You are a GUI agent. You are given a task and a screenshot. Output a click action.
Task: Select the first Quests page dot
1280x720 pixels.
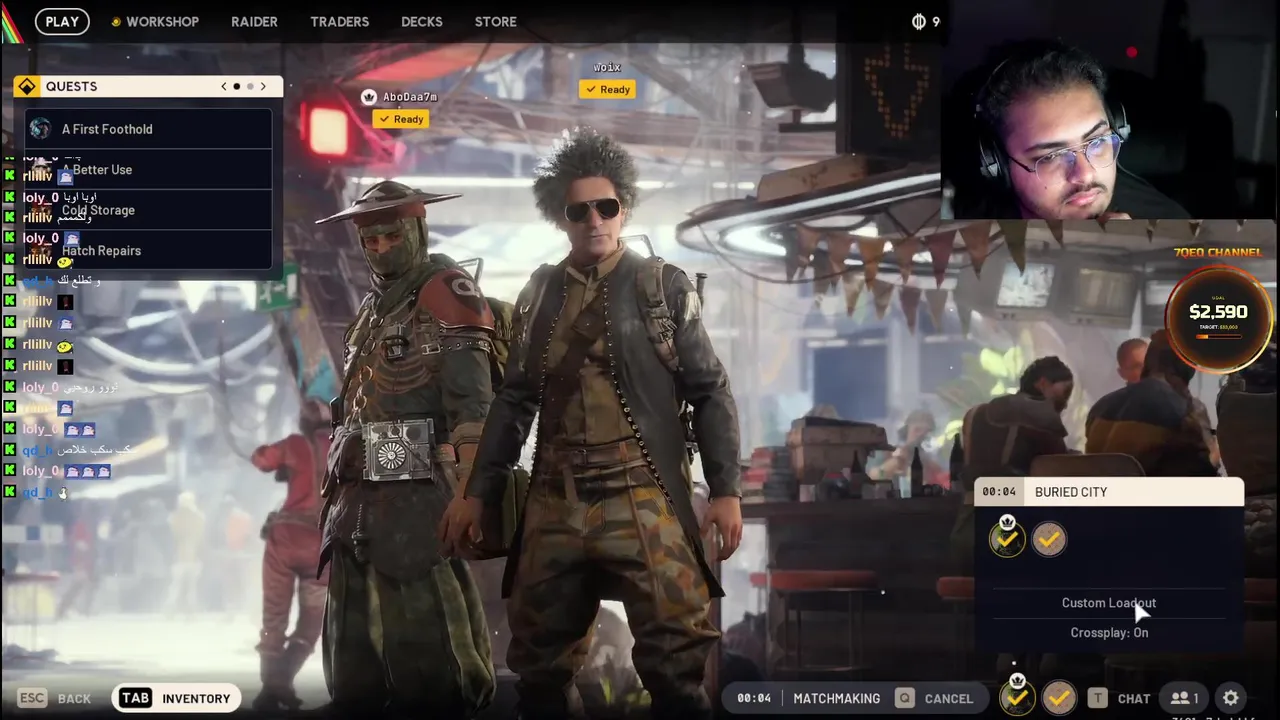(x=237, y=86)
